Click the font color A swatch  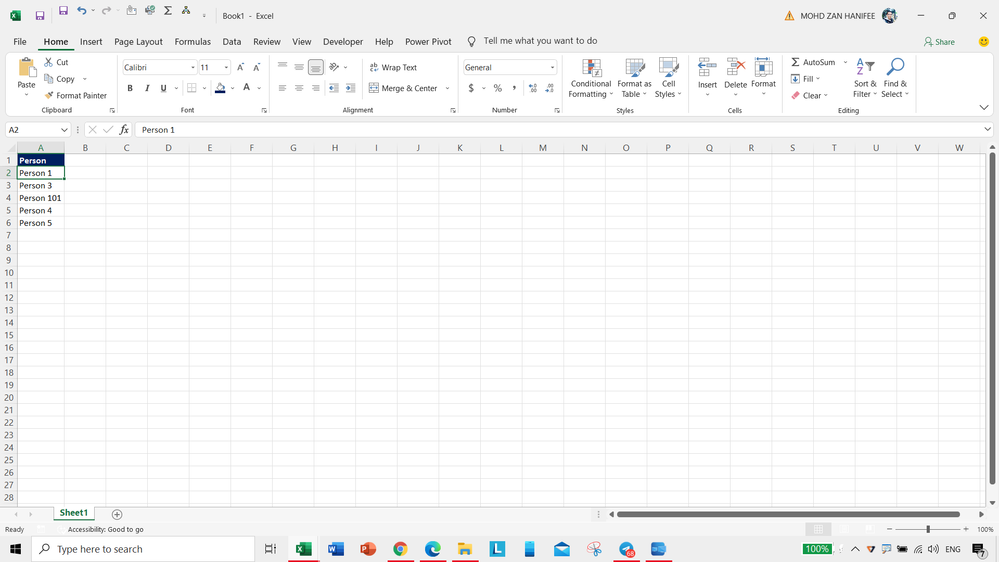247,88
